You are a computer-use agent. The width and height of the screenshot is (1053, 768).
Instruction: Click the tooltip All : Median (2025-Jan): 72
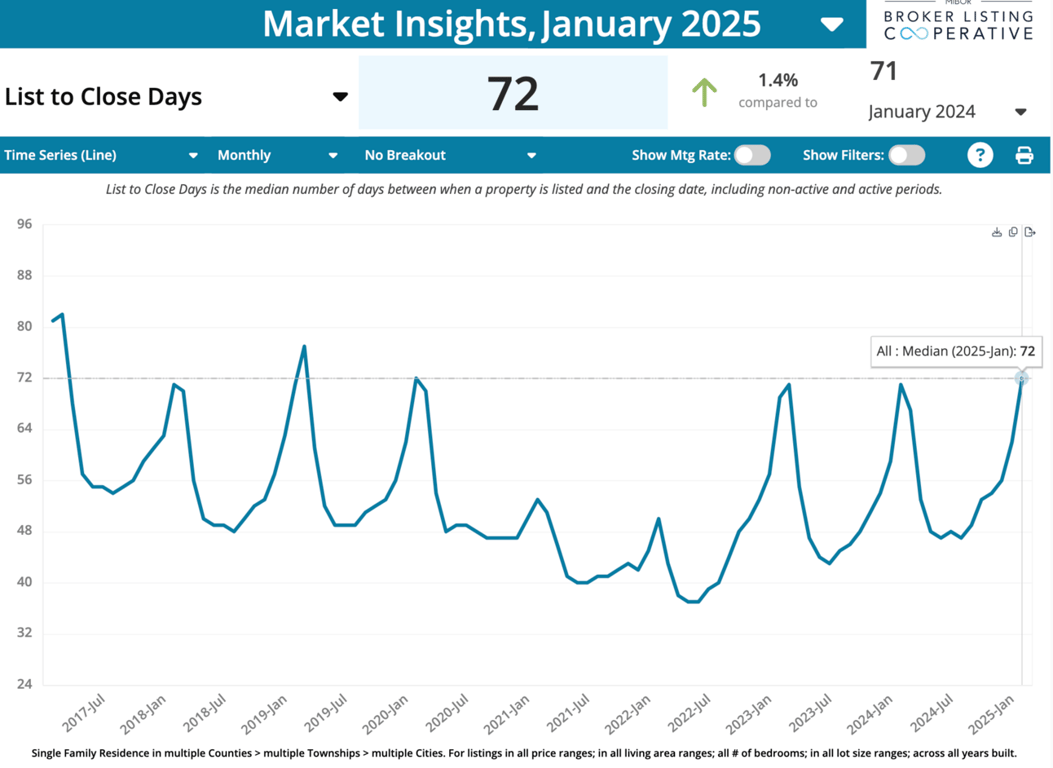click(956, 351)
